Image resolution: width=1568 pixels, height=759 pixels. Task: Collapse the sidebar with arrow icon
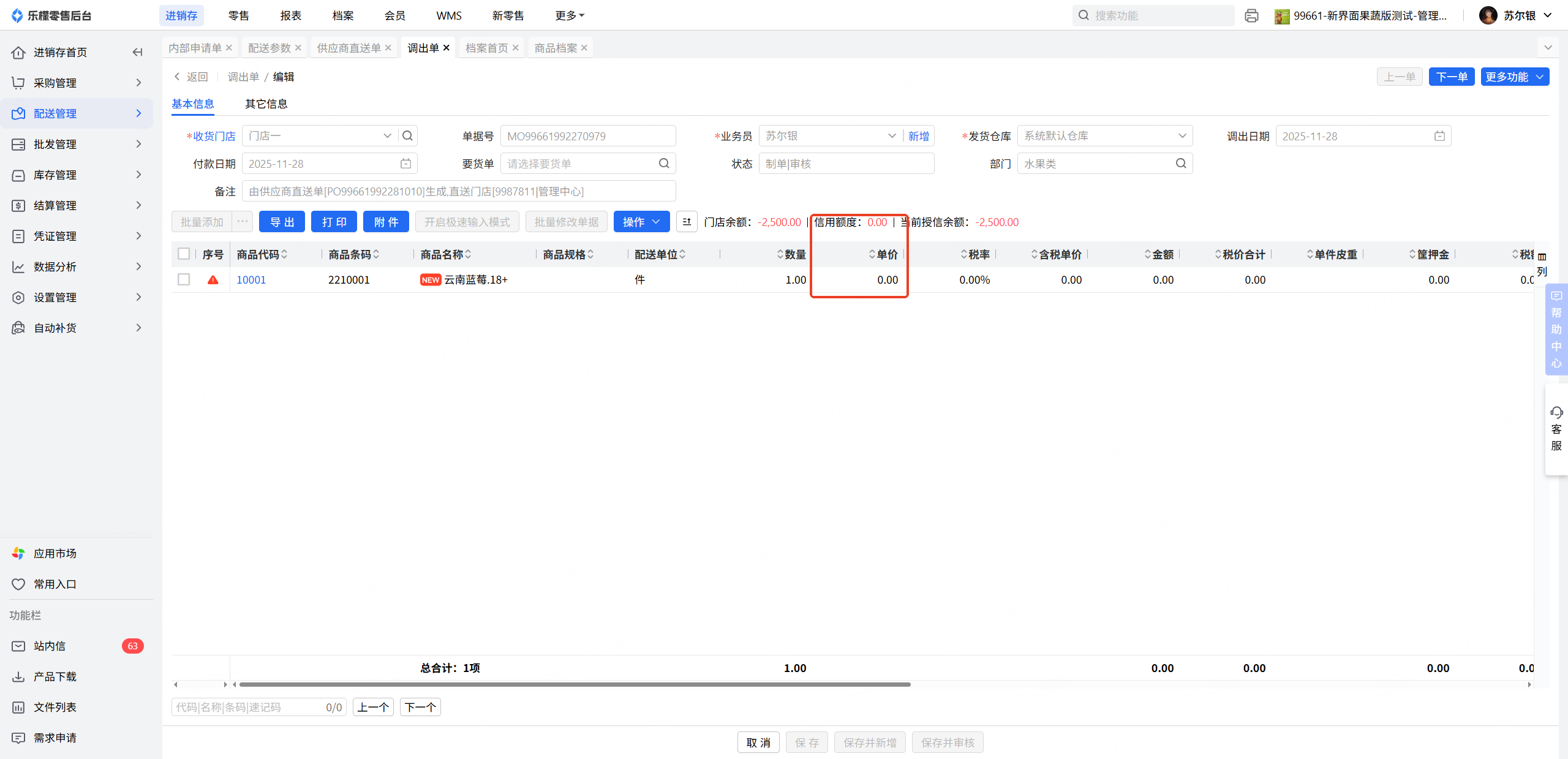137,52
